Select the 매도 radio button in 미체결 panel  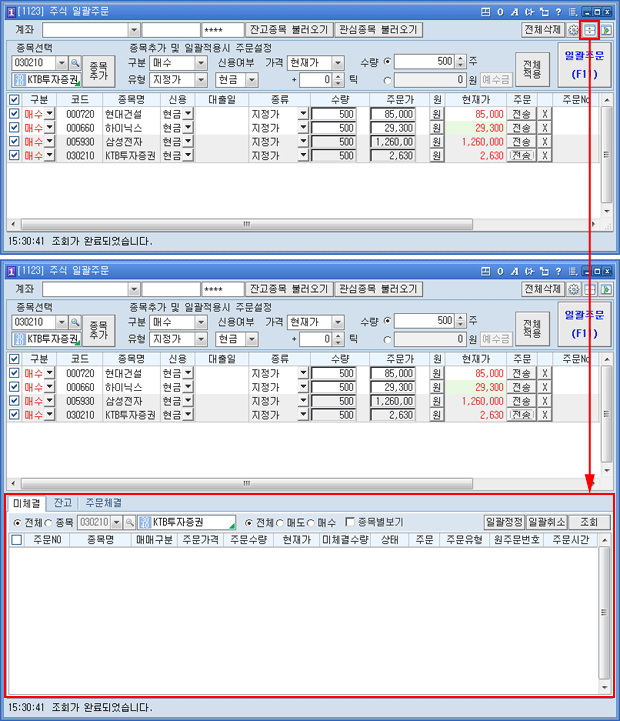pyautogui.click(x=281, y=522)
